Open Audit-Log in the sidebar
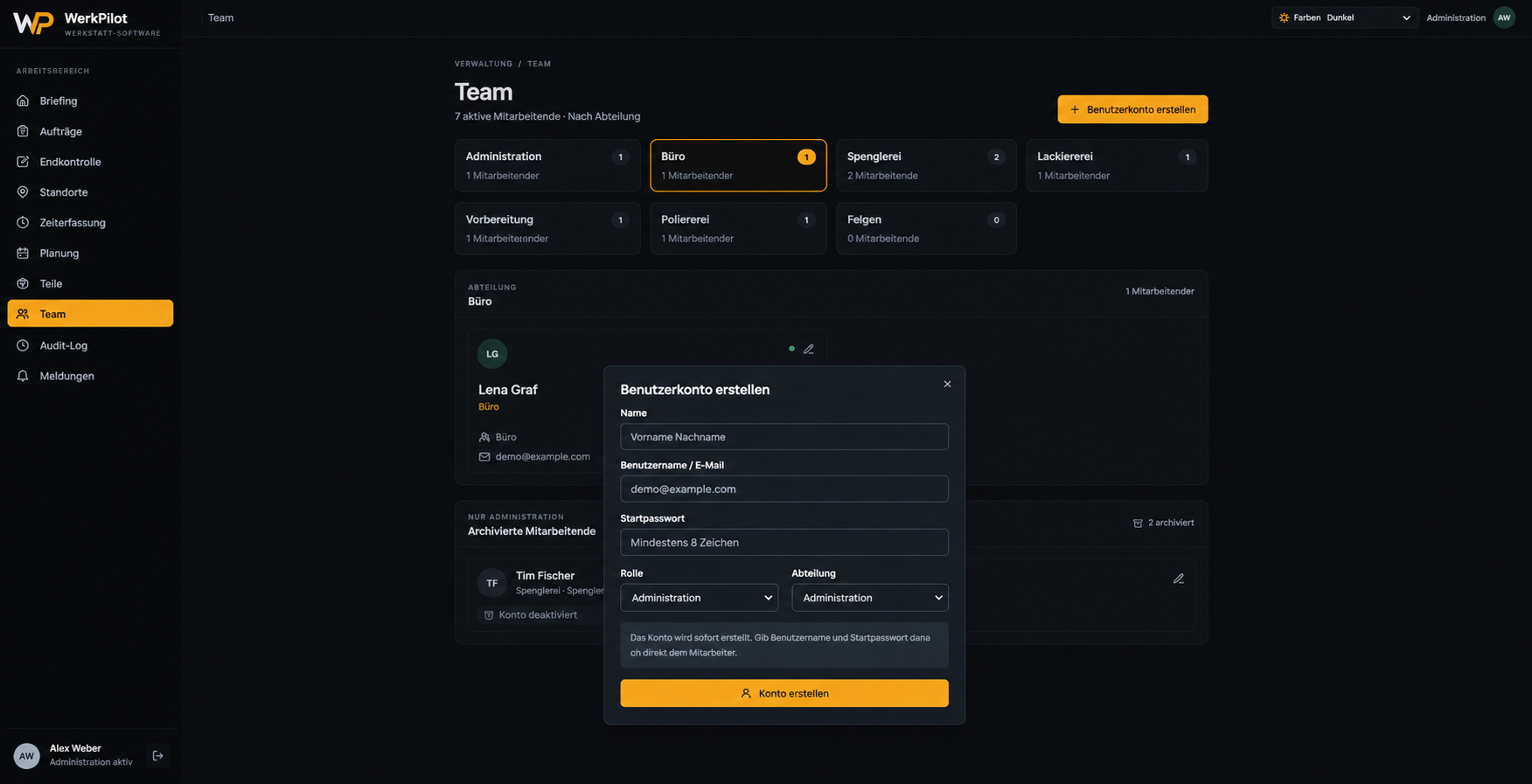Viewport: 1532px width, 784px height. click(x=90, y=345)
